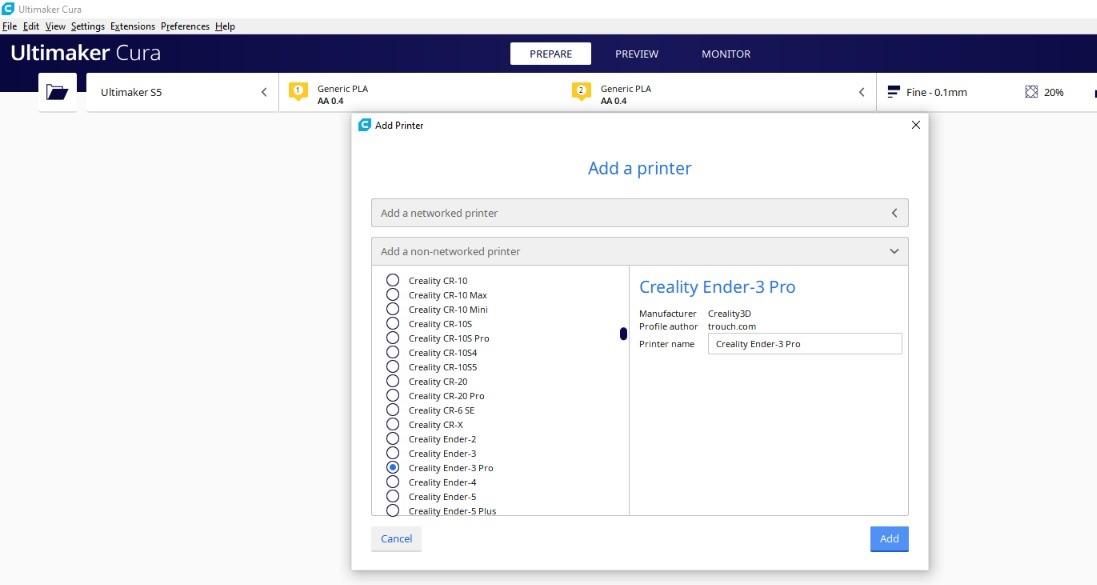This screenshot has height=585, width=1097.
Task: Click the Add button
Action: (x=889, y=539)
